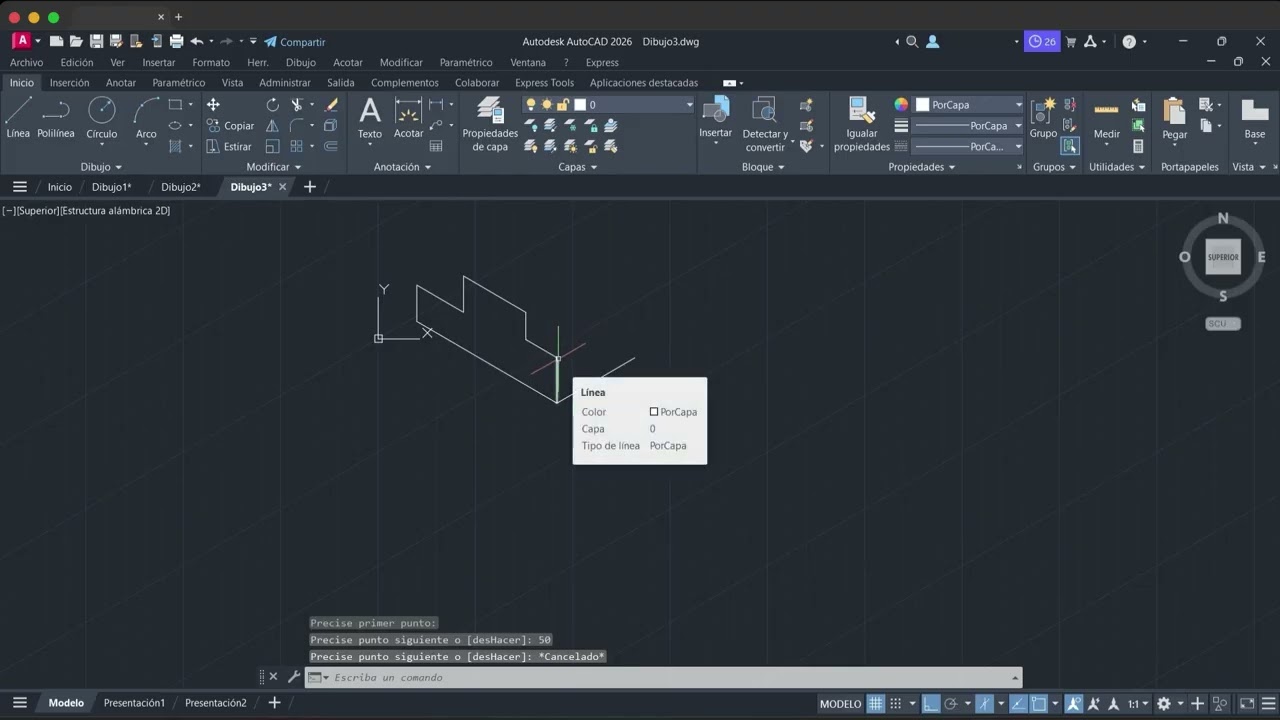
Task: Open the Autodesk App Store cart icon
Action: click(1071, 42)
